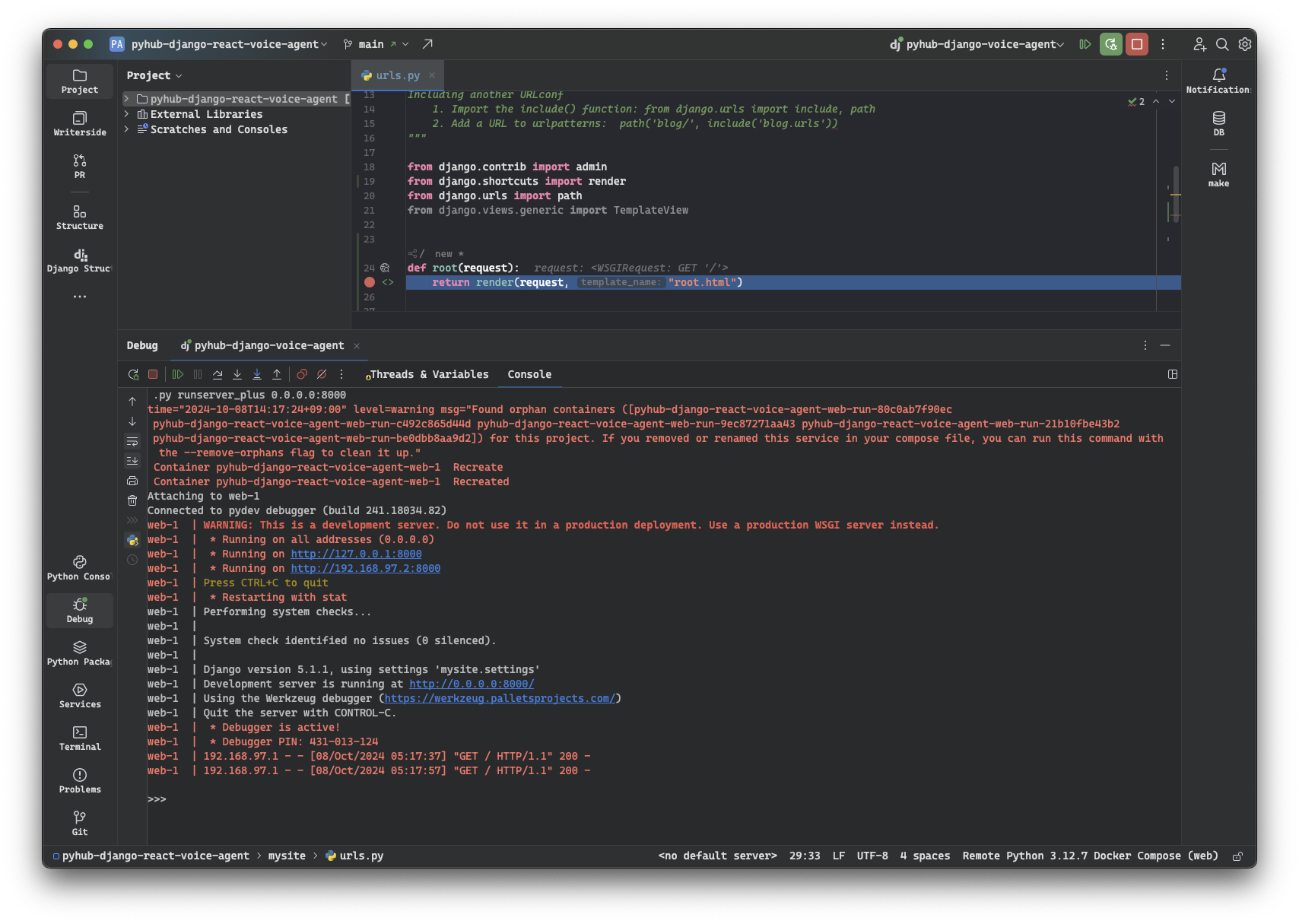The width and height of the screenshot is (1299, 924).
Task: Click the console input prompt >>>
Action: coord(157,799)
